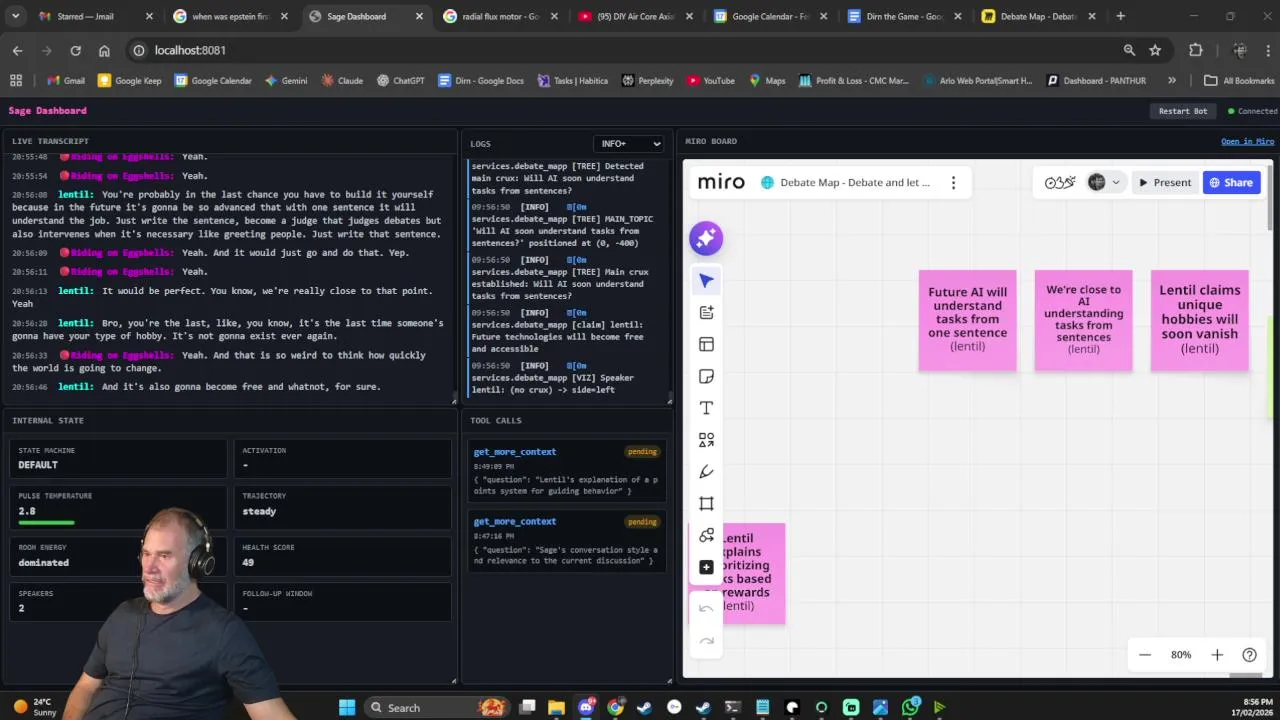Switch to Google Calendar browser tab
Screen dimensions: 1280x720
pyautogui.click(x=770, y=16)
